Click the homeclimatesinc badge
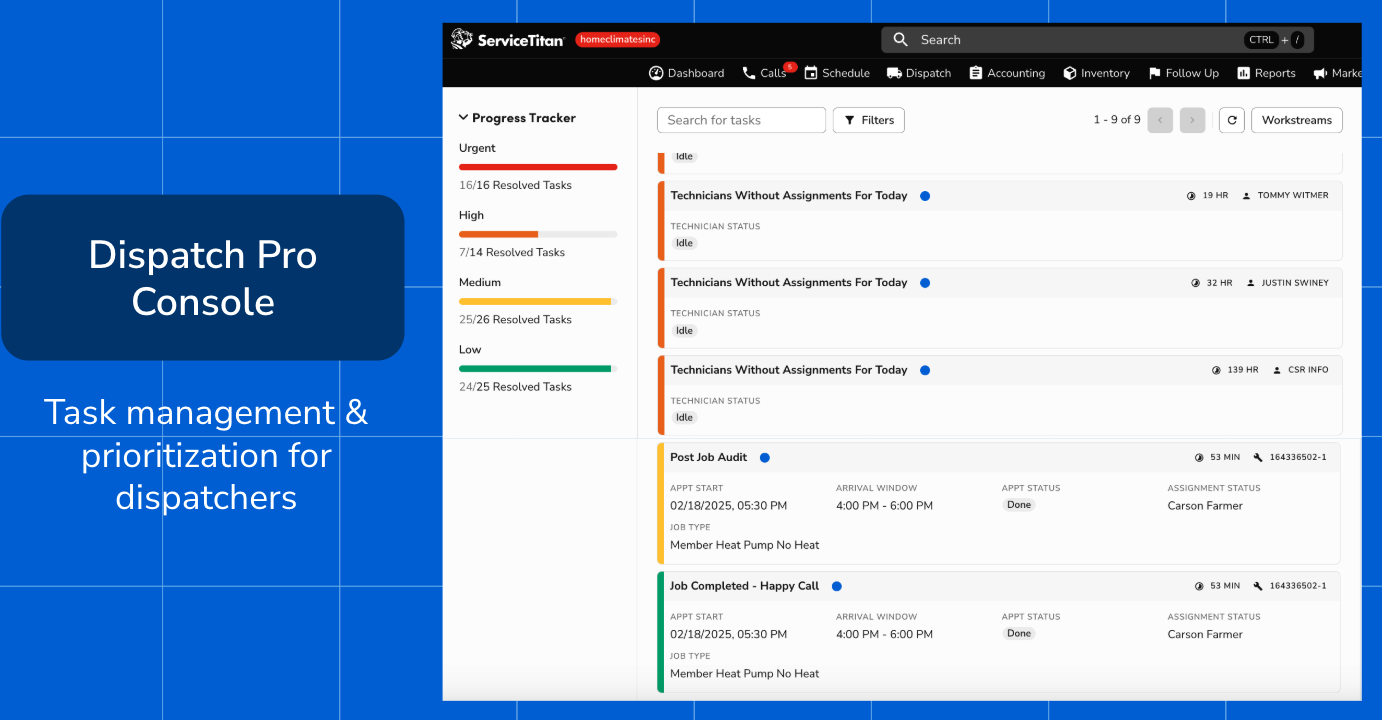This screenshot has height=720, width=1382. (x=617, y=39)
